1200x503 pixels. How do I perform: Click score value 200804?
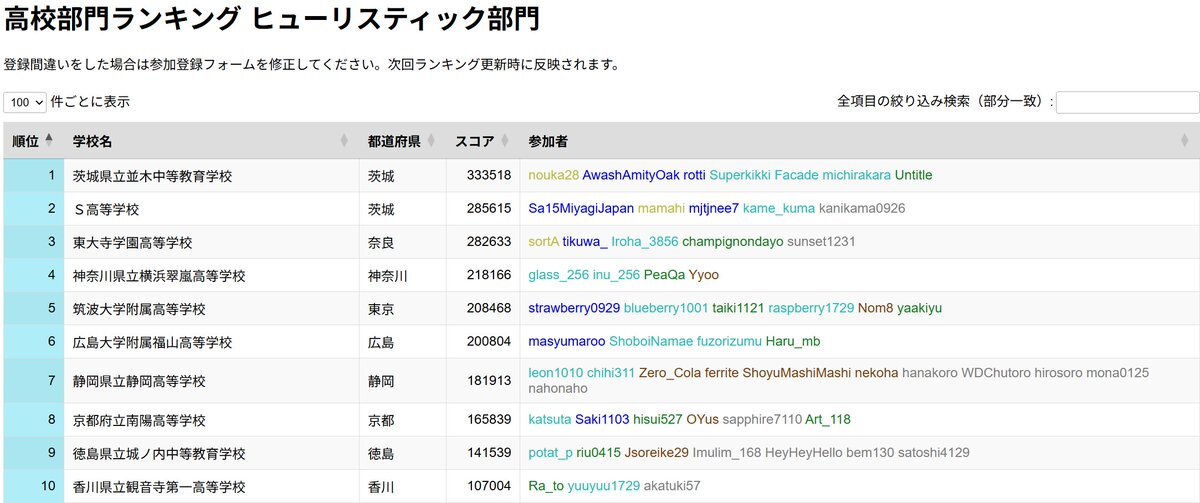[489, 342]
